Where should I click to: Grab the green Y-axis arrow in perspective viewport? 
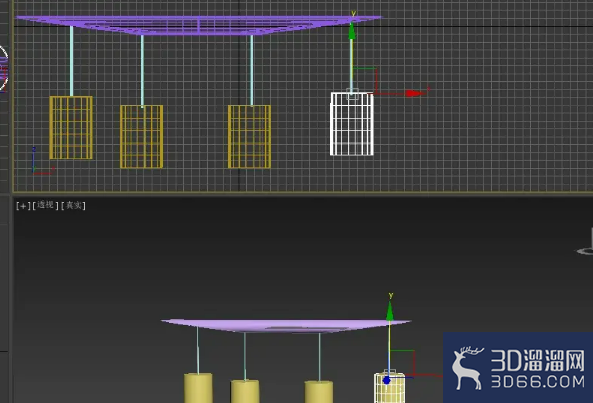pyautogui.click(x=390, y=311)
